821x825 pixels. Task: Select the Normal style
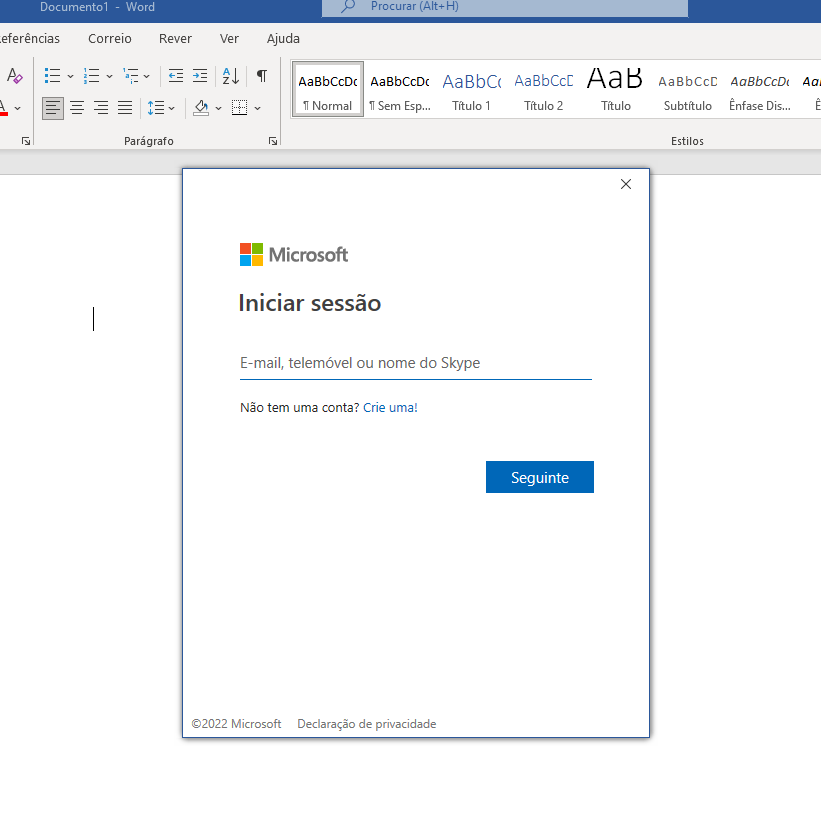click(x=327, y=89)
